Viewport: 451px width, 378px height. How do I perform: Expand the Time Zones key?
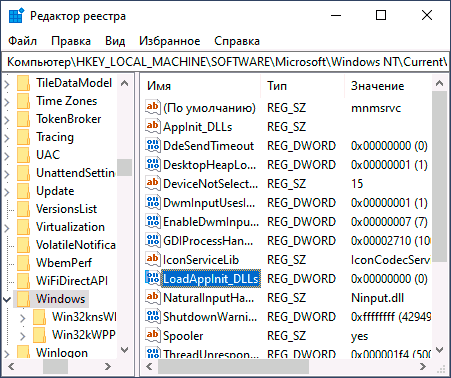click(7, 102)
